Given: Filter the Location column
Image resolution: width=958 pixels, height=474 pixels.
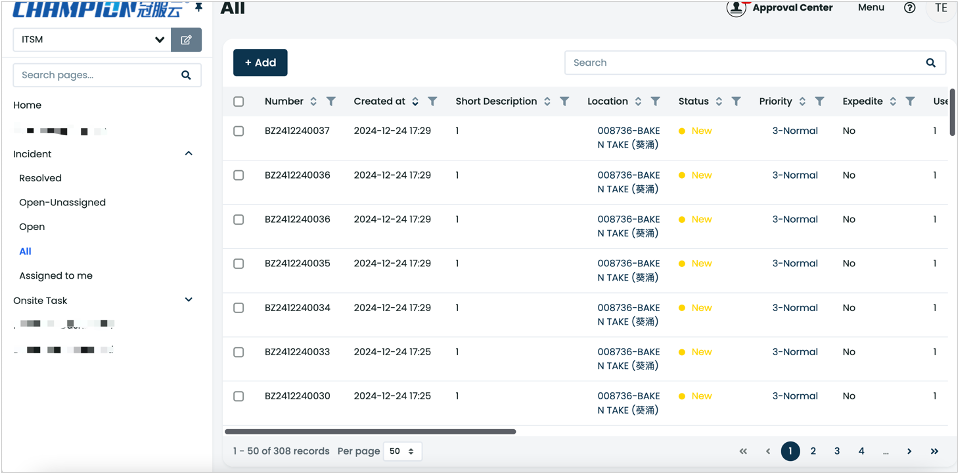Looking at the screenshot, I should (x=655, y=101).
